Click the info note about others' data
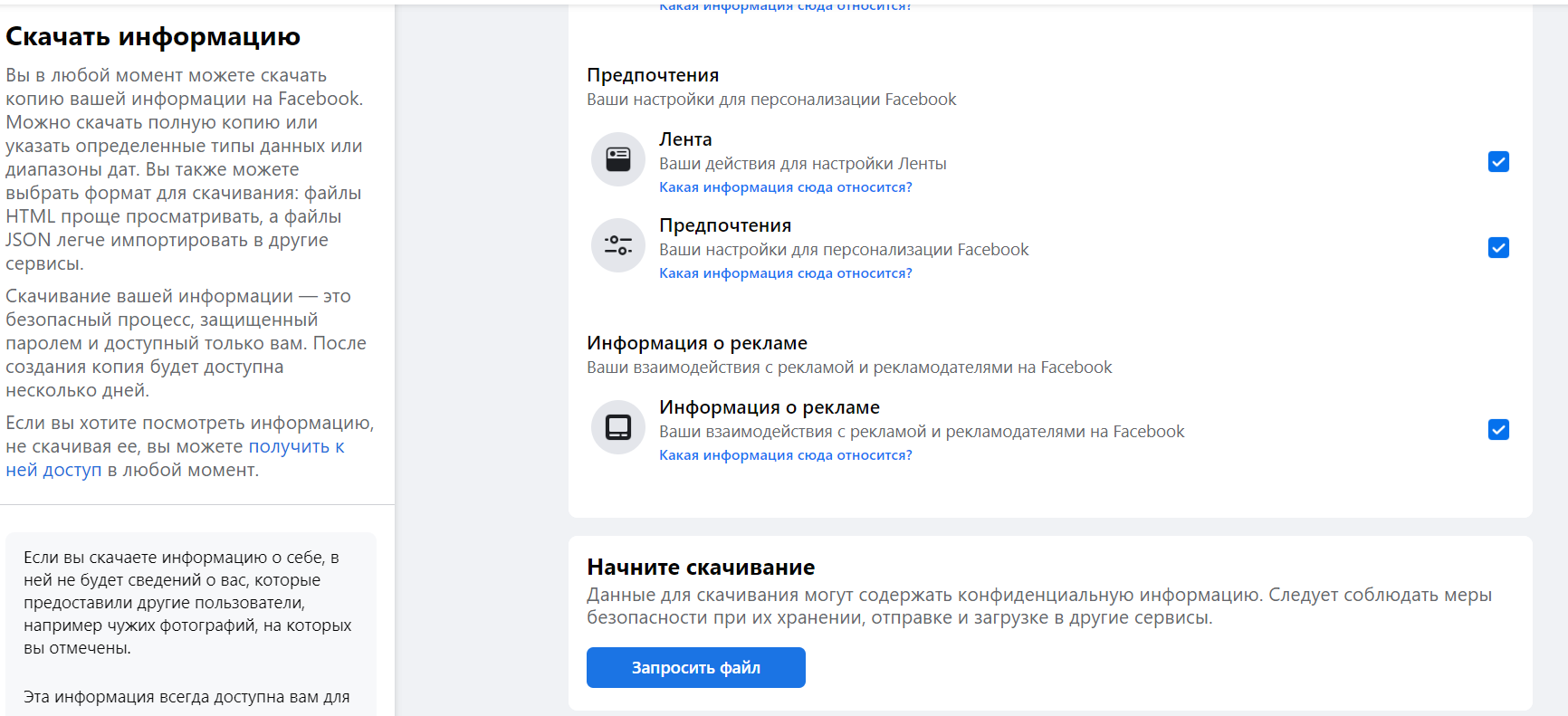The height and width of the screenshot is (716, 1568). [x=187, y=603]
